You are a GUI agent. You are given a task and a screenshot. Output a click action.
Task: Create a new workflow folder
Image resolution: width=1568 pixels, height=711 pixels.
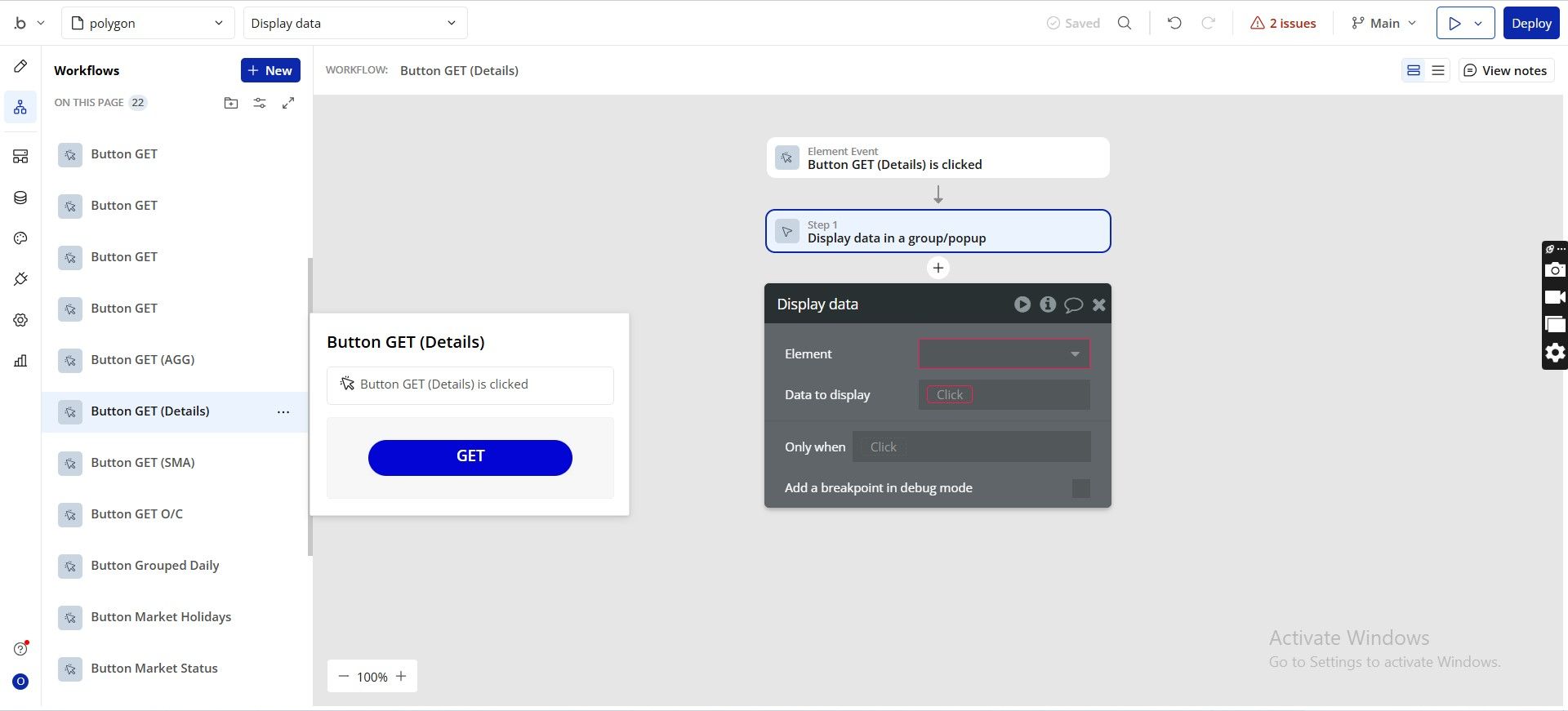click(231, 103)
